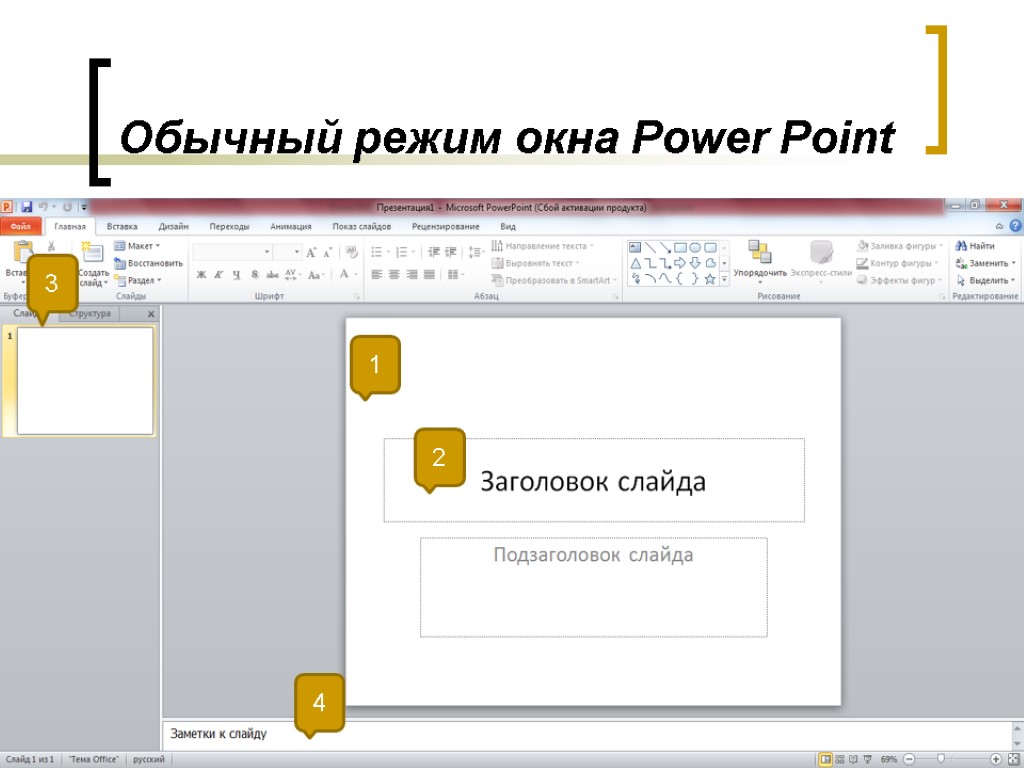Minimize the ribbon with caret icon
1024x768 pixels.
point(999,226)
